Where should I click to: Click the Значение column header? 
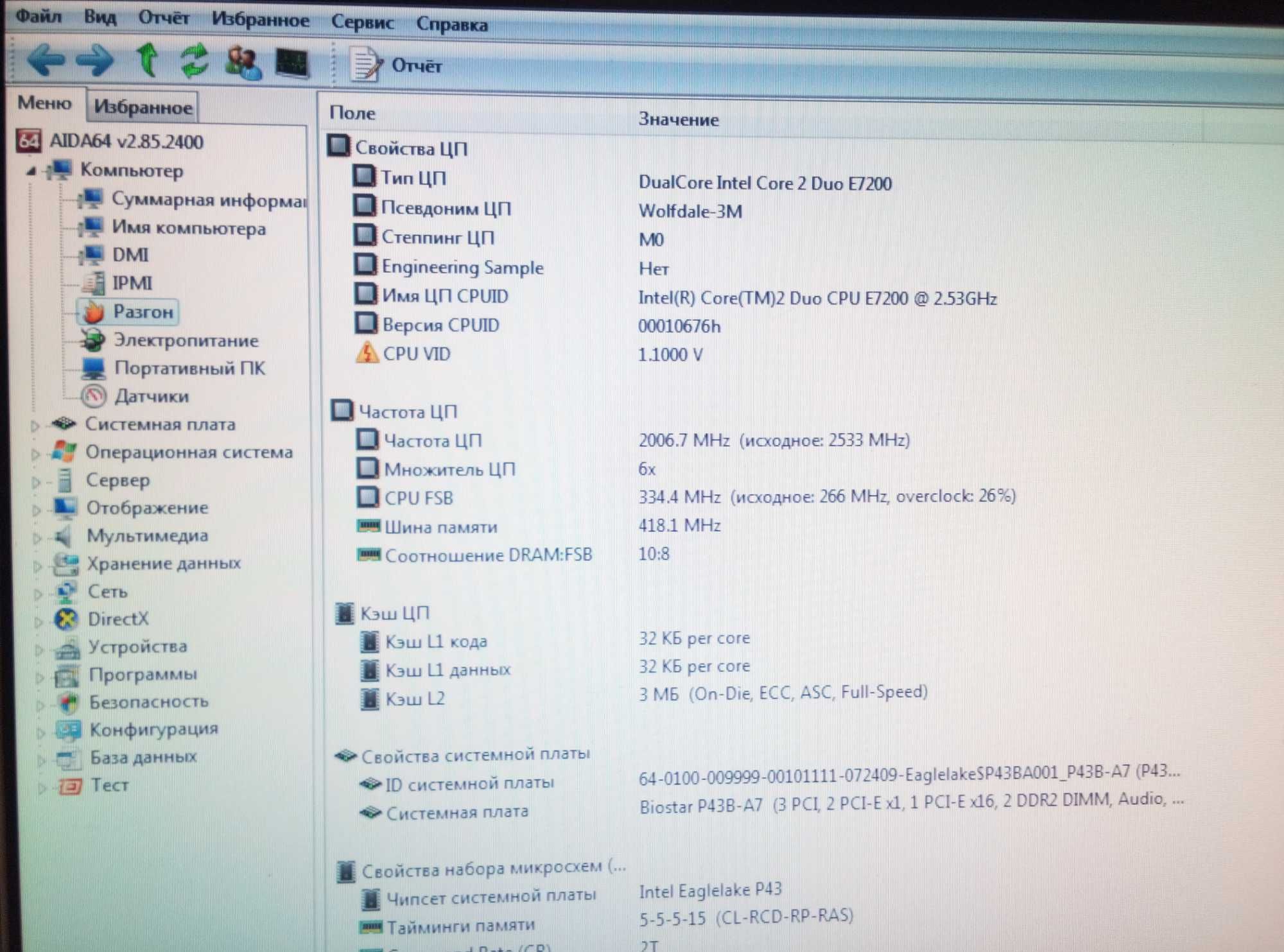point(679,119)
